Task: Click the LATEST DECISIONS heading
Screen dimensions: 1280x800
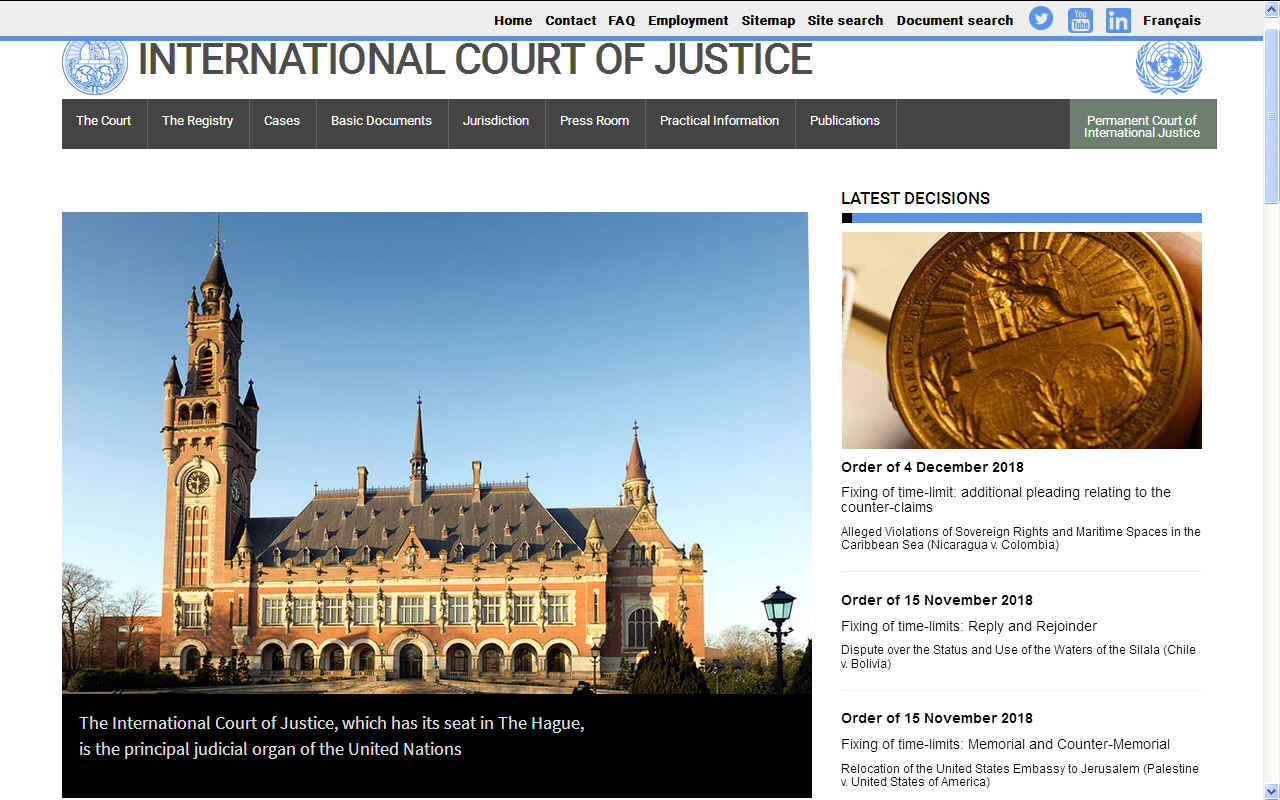Action: point(915,198)
